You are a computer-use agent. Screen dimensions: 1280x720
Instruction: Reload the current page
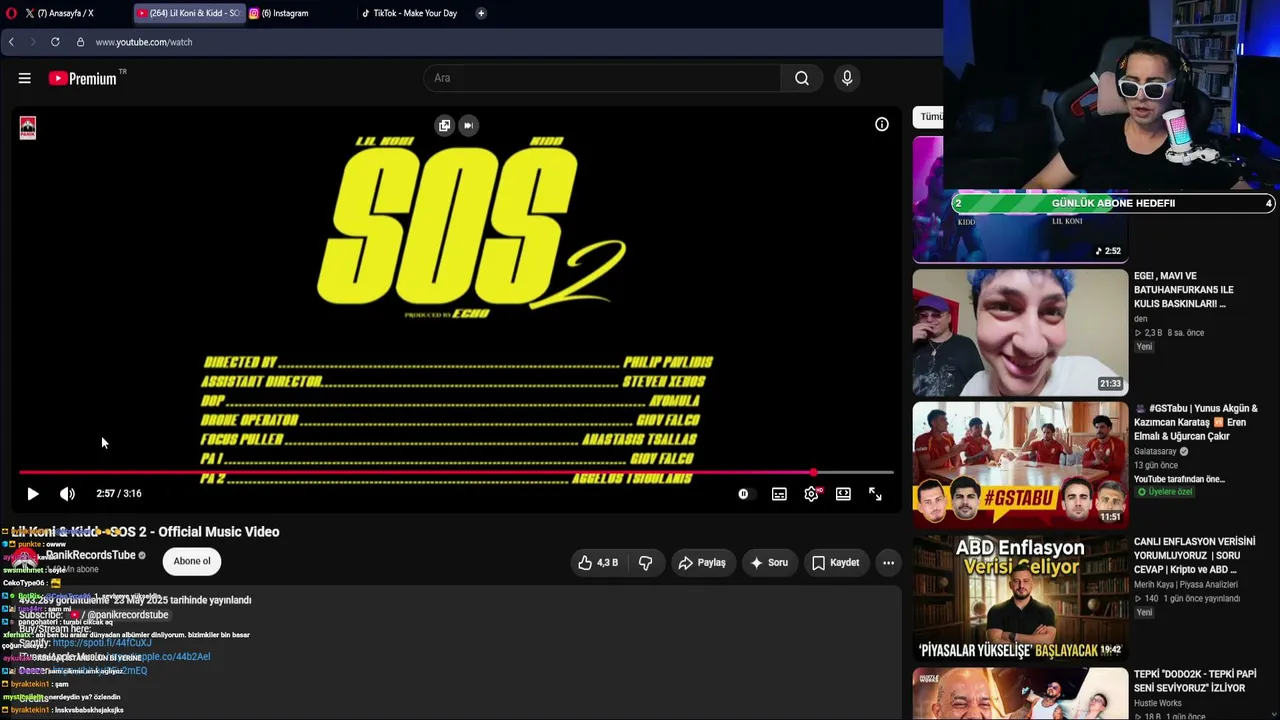coord(55,42)
